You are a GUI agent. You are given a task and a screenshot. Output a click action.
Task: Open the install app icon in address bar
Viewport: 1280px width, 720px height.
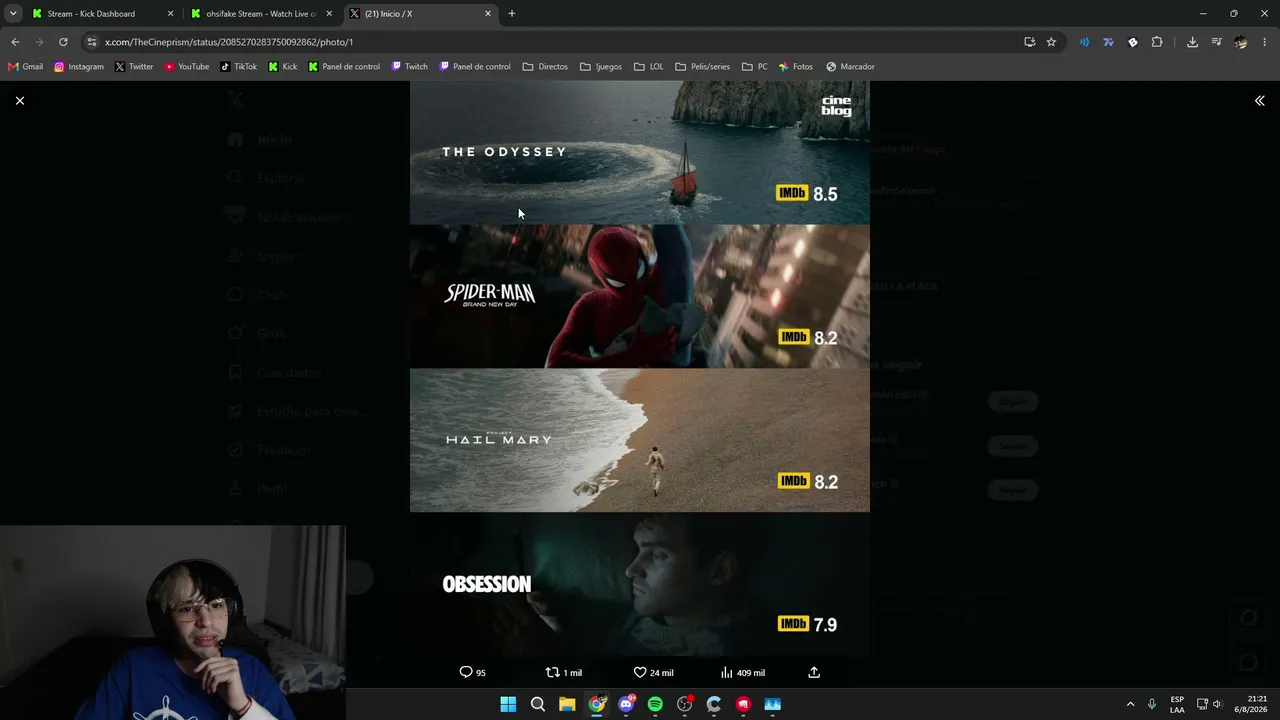click(1029, 42)
